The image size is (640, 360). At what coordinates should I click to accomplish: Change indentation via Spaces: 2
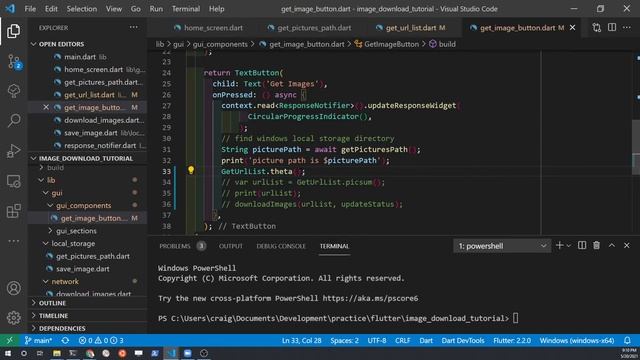pyautogui.click(x=344, y=340)
